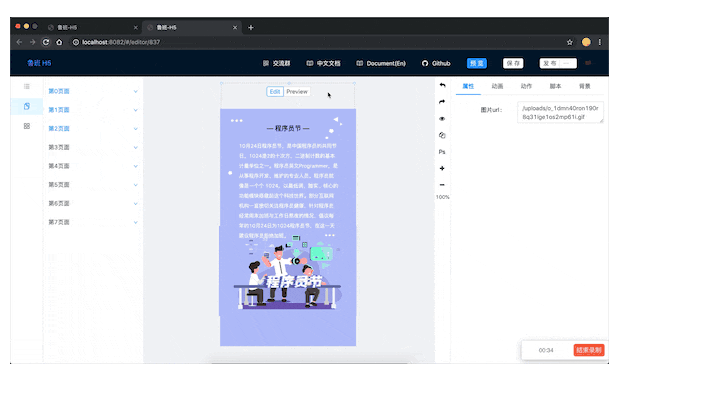Expand chevron for 第6页面
The height and width of the screenshot is (397, 702).
pos(136,204)
